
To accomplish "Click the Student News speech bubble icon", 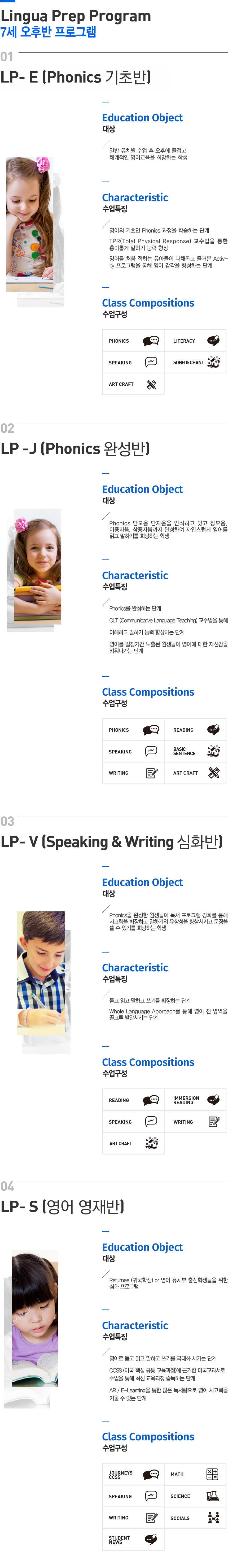I will click(x=151, y=1539).
